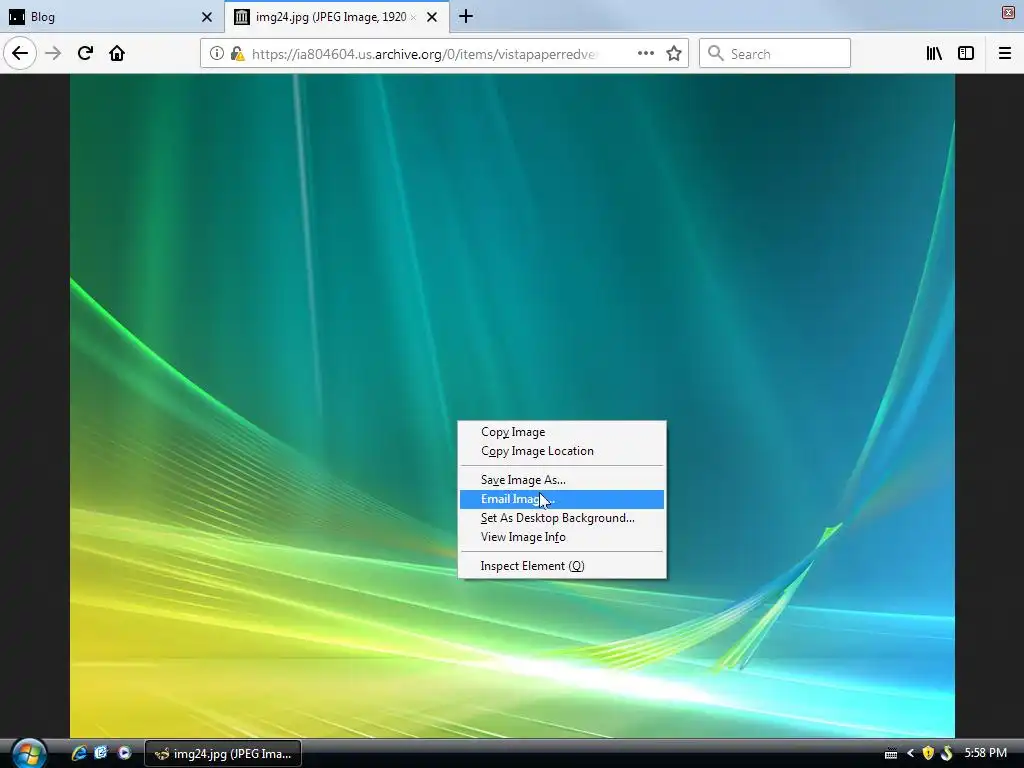Open the media player quick launch icon
This screenshot has height=768, width=1024.
[x=124, y=753]
